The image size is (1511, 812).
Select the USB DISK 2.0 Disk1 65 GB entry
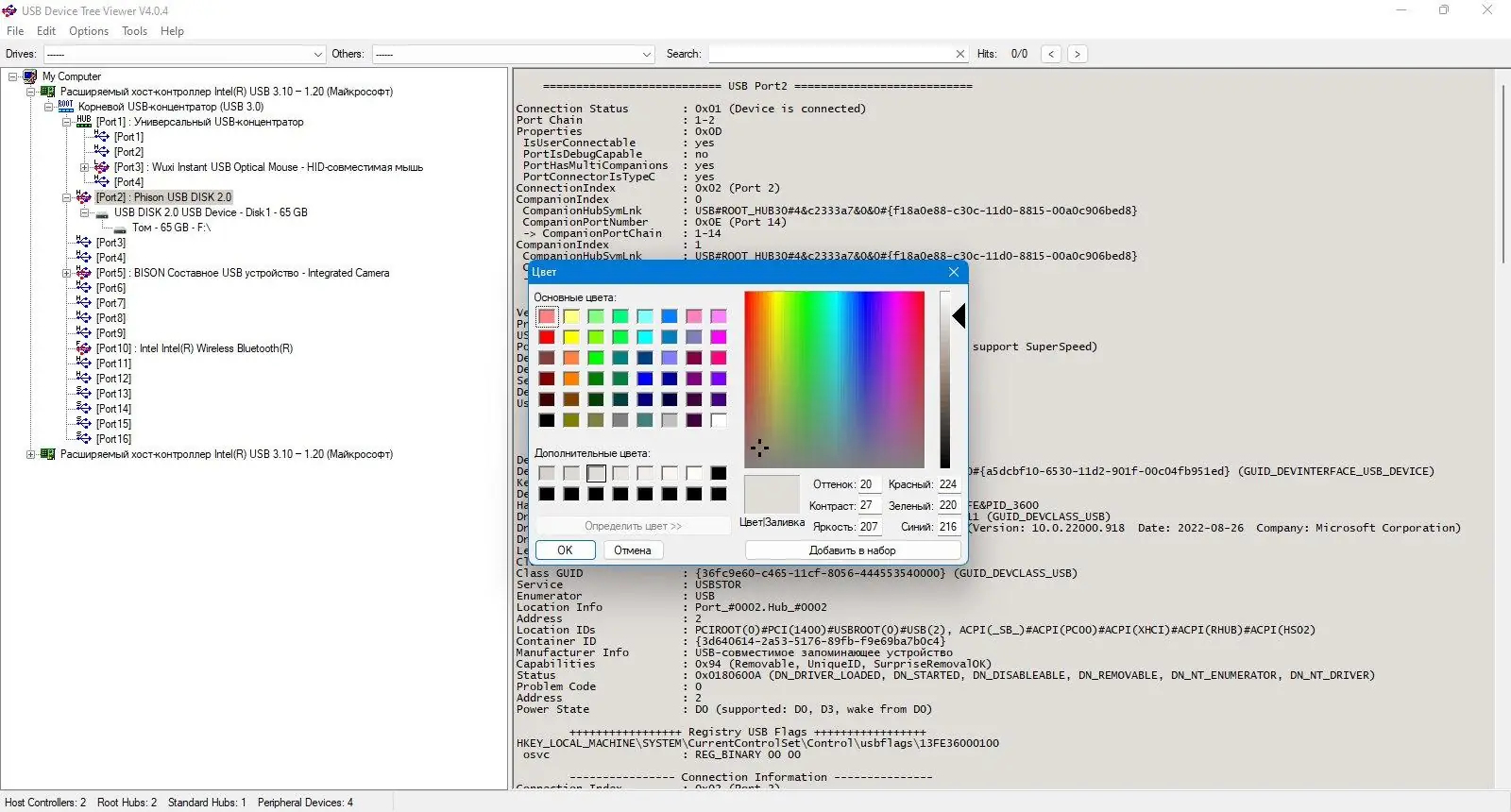pyautogui.click(x=211, y=212)
